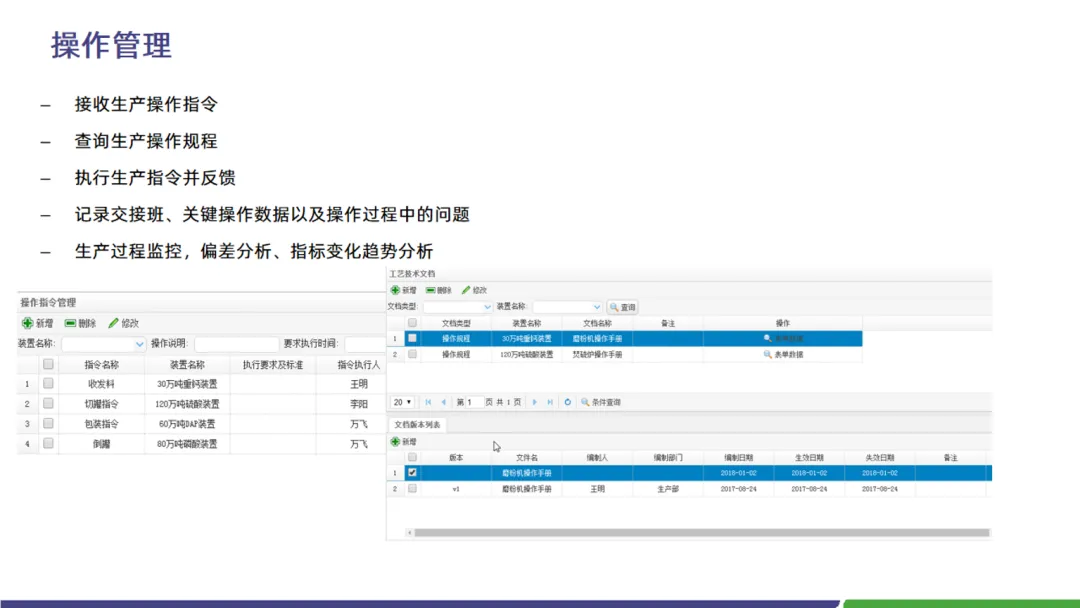Open the page size 20 dropdown
Image resolution: width=1080 pixels, height=608 pixels.
402,402
